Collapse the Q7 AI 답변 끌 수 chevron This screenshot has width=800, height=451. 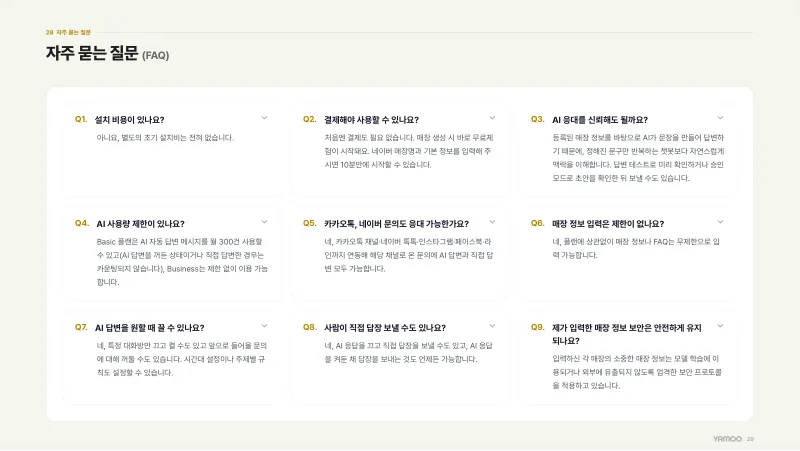[x=264, y=326]
